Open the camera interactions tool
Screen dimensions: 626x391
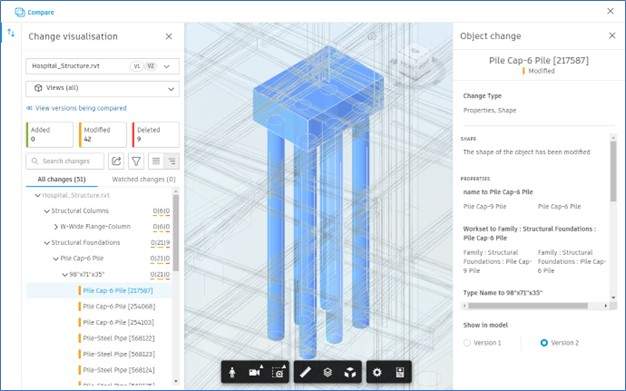pos(256,372)
